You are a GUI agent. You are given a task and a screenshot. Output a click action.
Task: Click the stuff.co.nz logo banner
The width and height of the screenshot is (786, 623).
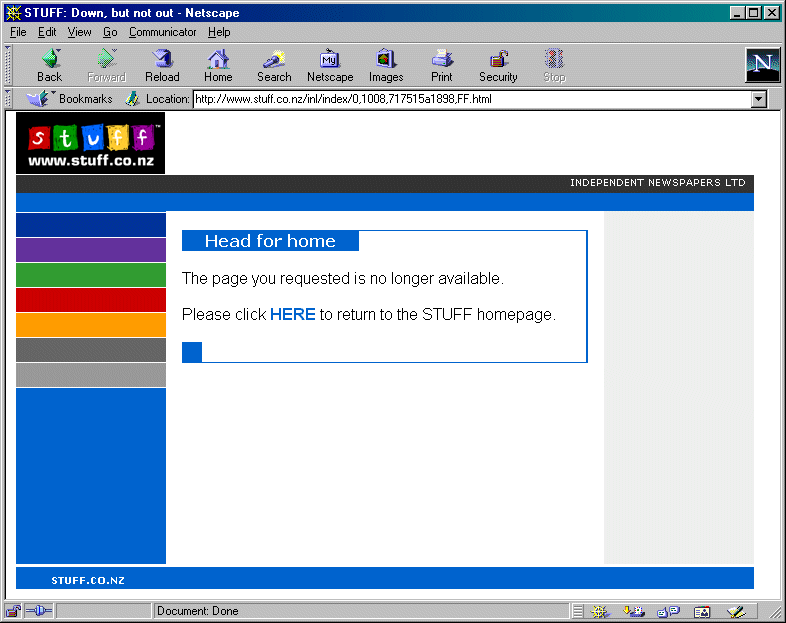click(x=90, y=143)
